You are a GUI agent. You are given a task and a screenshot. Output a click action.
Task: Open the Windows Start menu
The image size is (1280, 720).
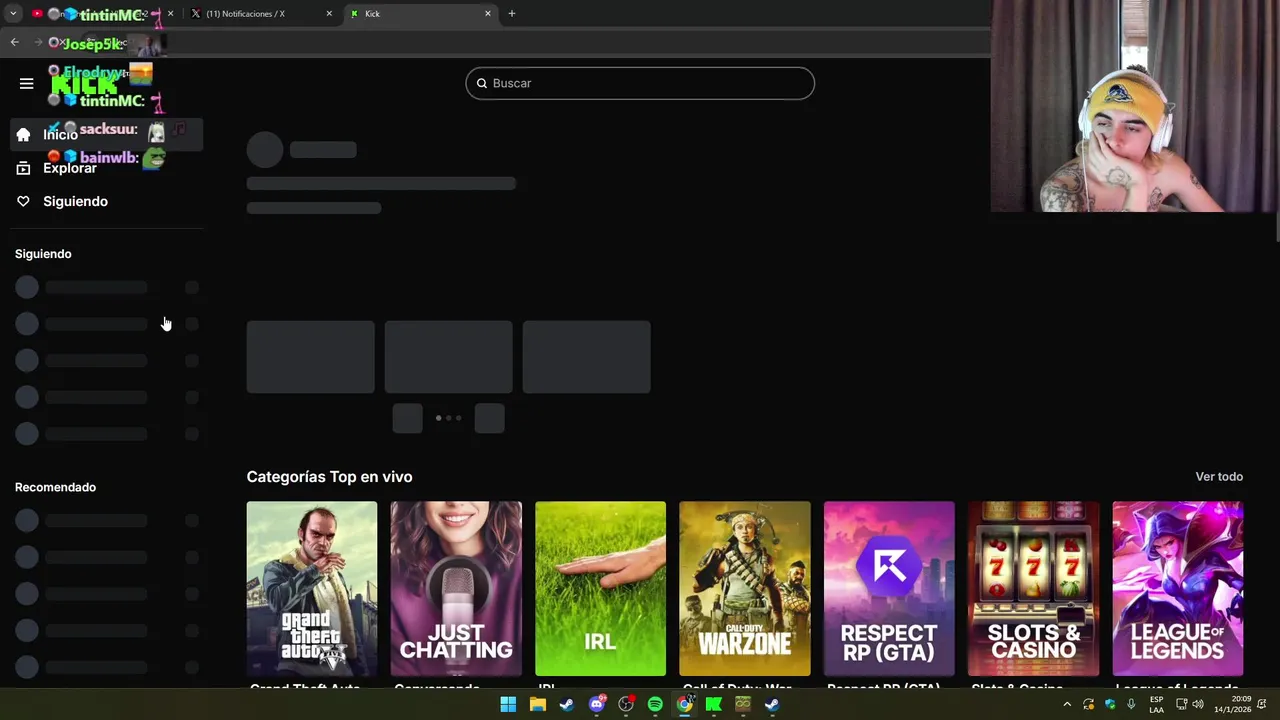pos(508,704)
